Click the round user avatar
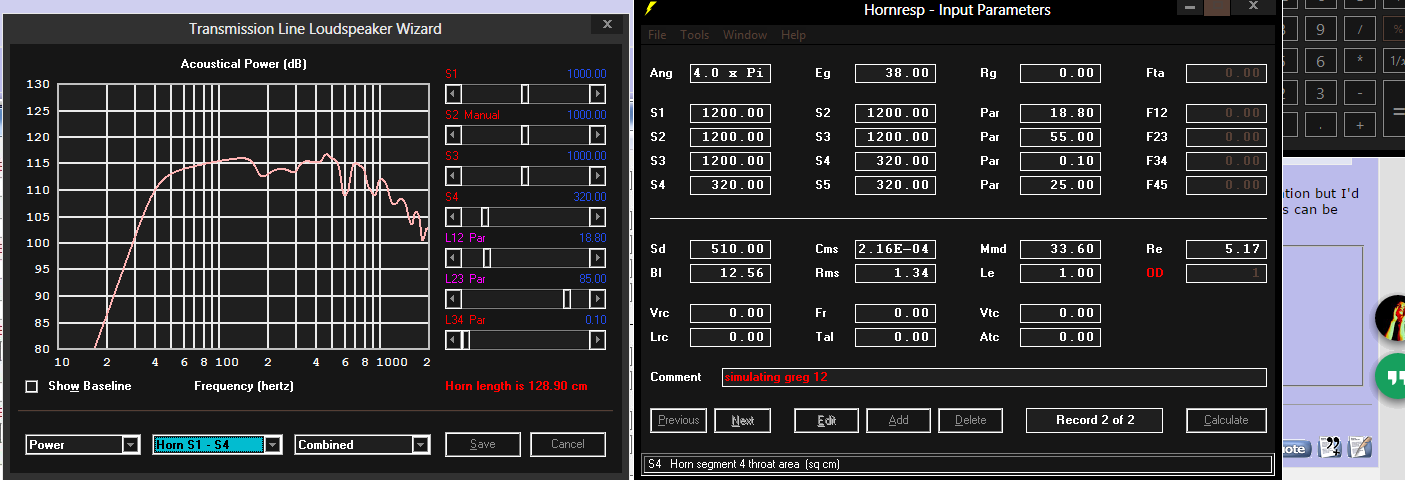This screenshot has height=480, width=1405. [1391, 318]
